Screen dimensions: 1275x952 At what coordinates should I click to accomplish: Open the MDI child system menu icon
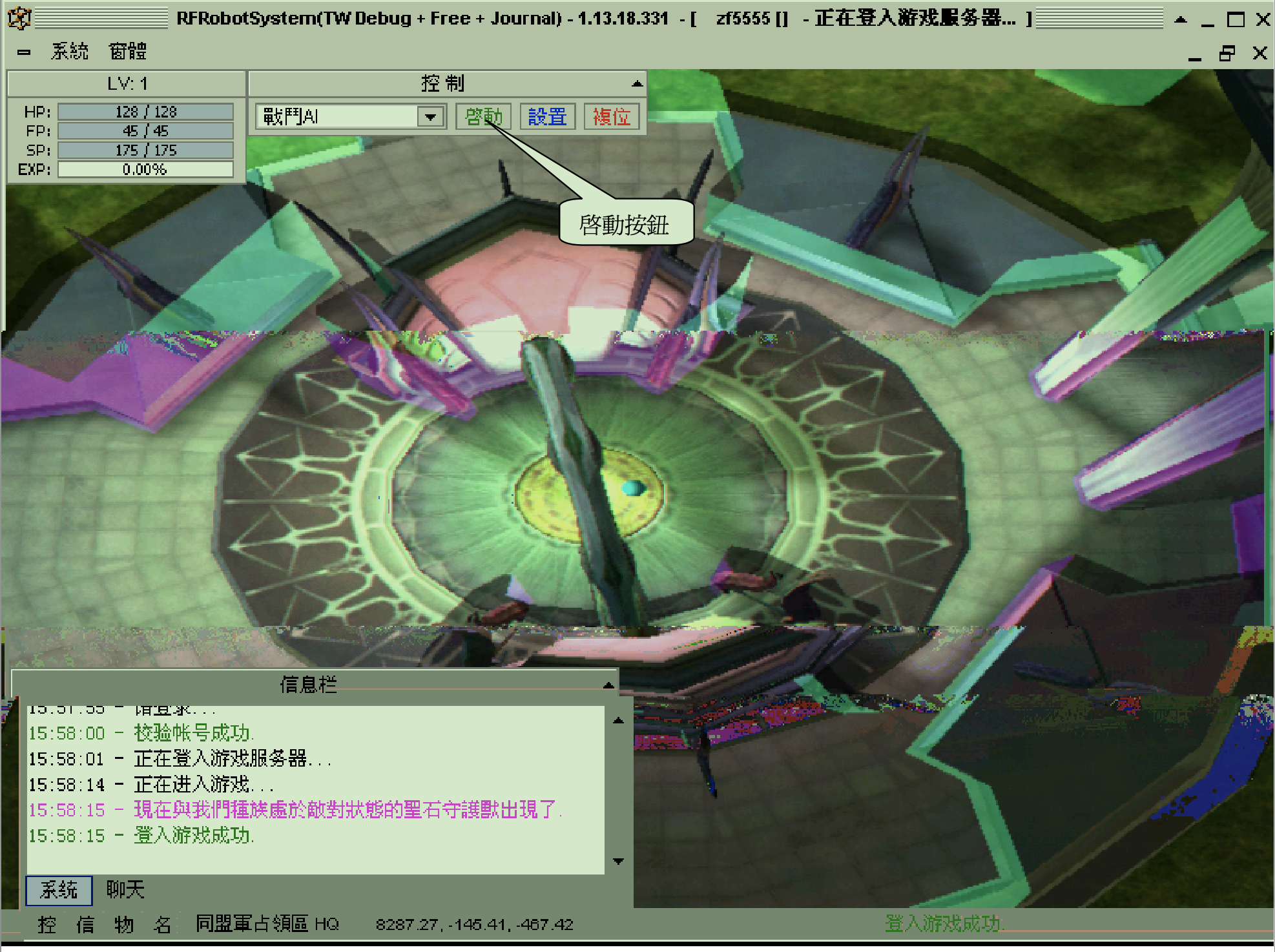[24, 52]
